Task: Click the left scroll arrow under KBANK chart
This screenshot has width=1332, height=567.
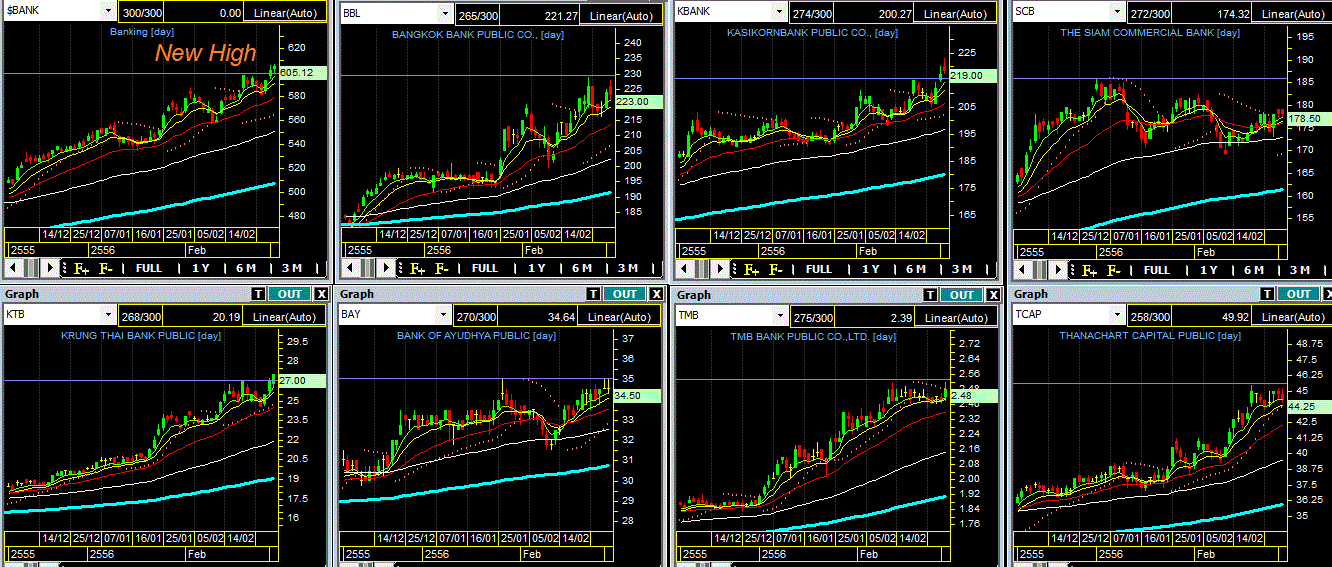Action: point(683,268)
